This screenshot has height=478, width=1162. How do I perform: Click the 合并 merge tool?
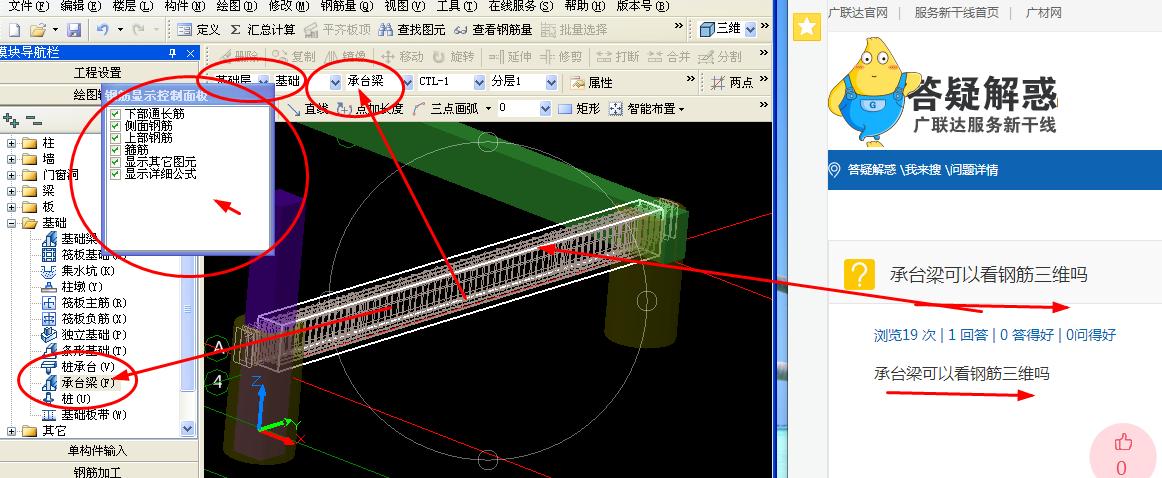point(668,56)
